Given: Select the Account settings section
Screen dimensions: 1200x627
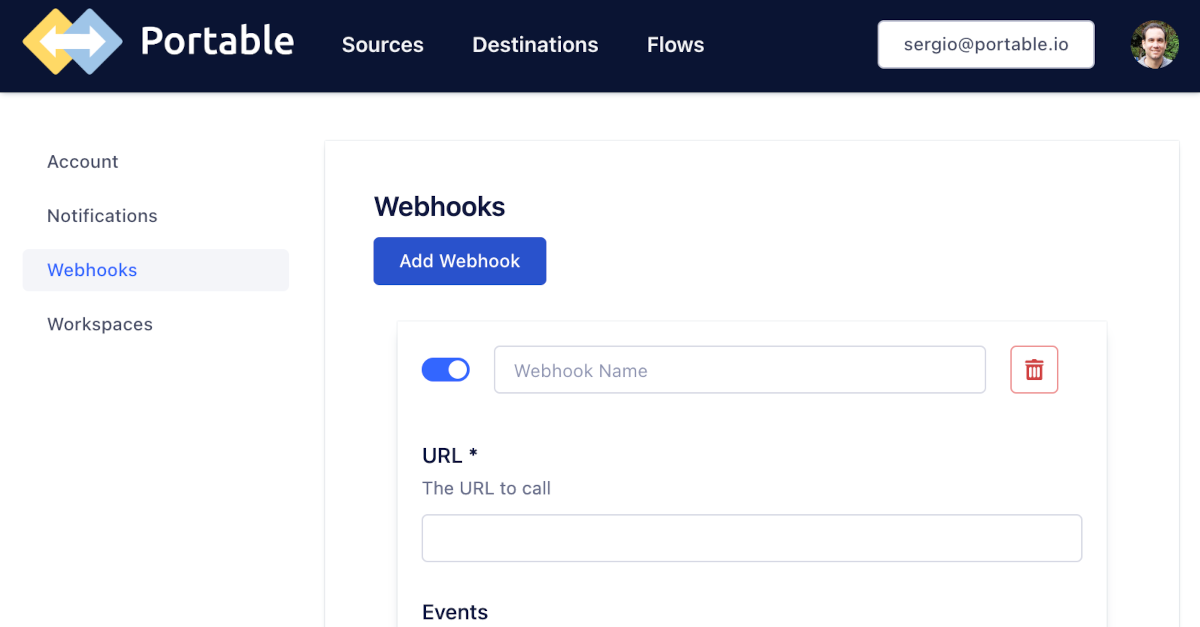Looking at the screenshot, I should 82,161.
